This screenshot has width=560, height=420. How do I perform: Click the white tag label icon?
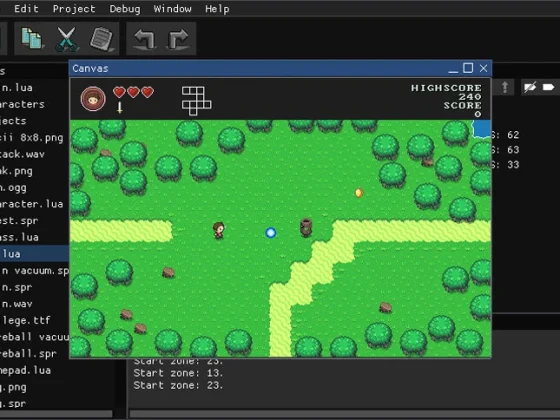(548, 87)
